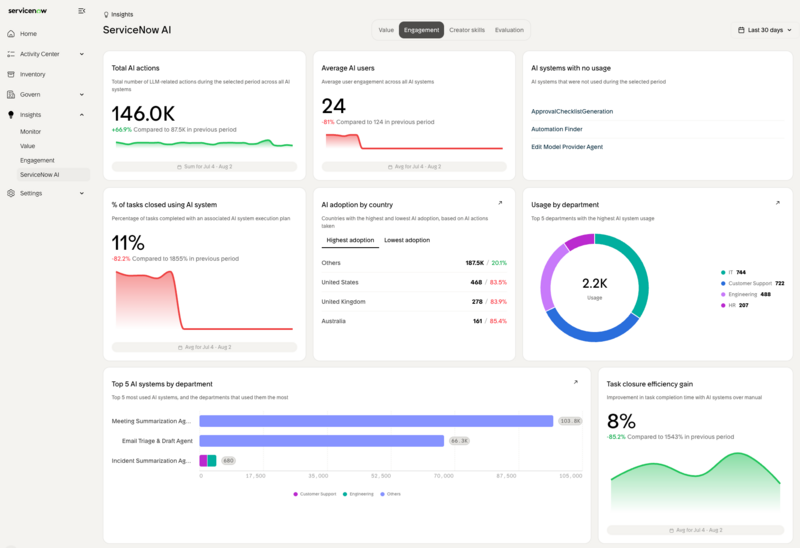Click the 146.0K total actions value
The width and height of the screenshot is (800, 548).
tap(143, 114)
